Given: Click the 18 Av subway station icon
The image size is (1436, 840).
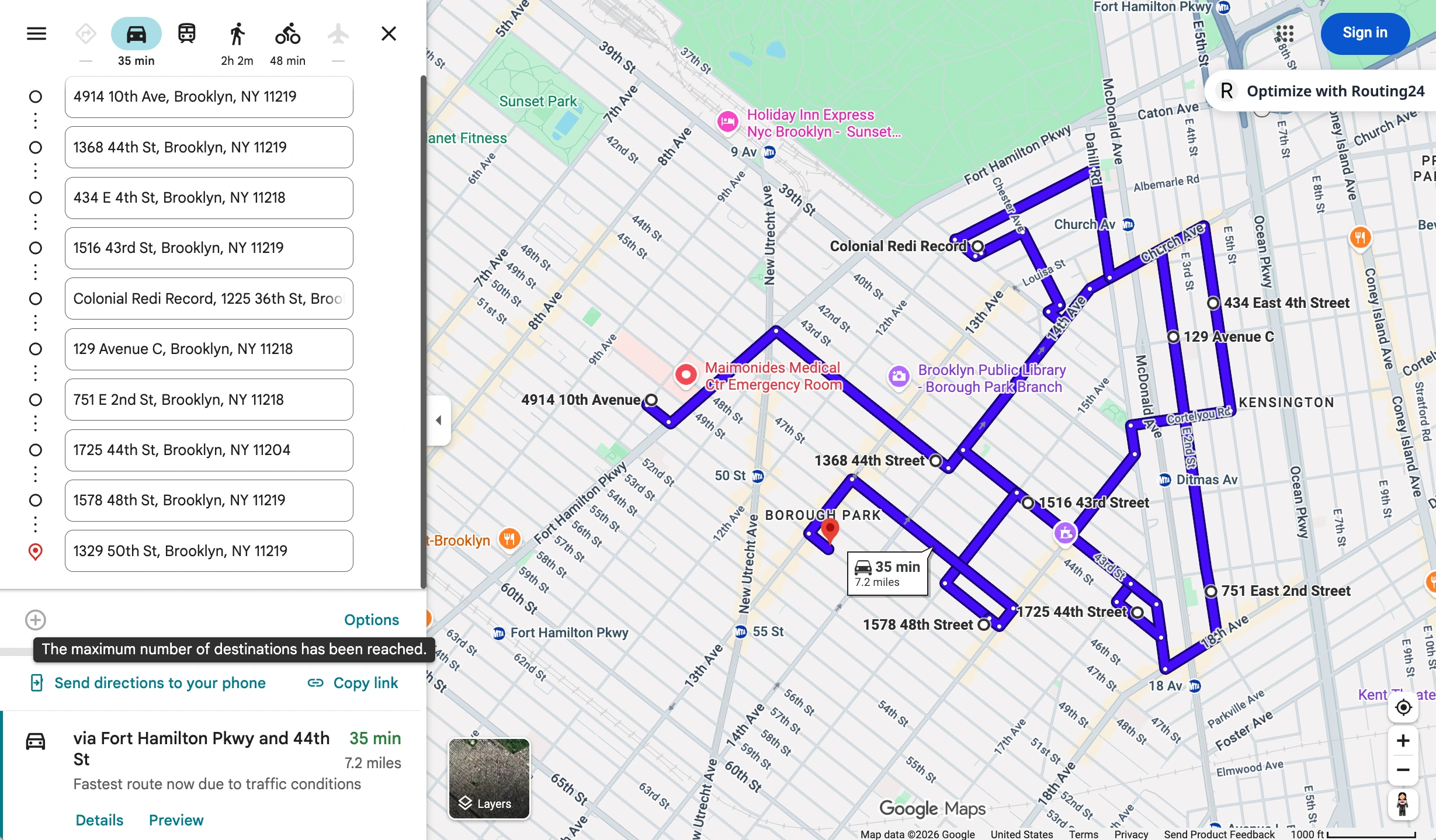Looking at the screenshot, I should [1195, 686].
